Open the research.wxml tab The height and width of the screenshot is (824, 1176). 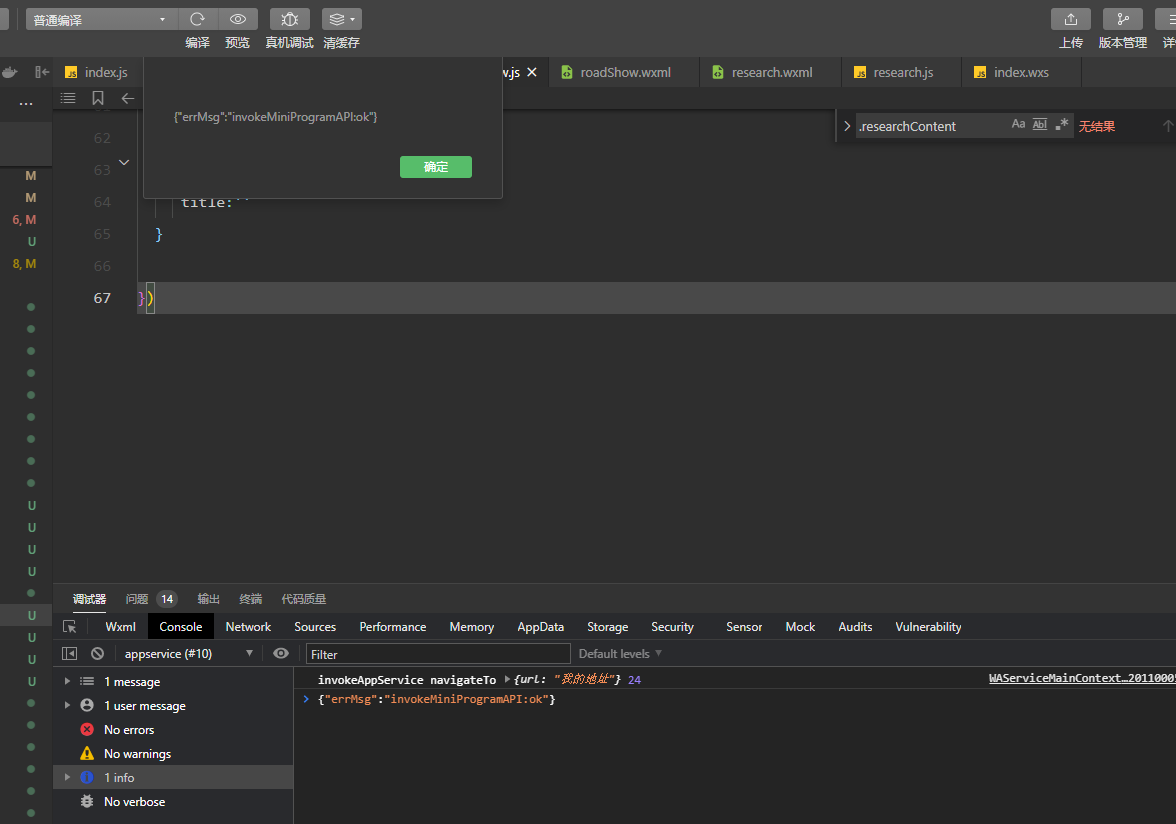771,72
